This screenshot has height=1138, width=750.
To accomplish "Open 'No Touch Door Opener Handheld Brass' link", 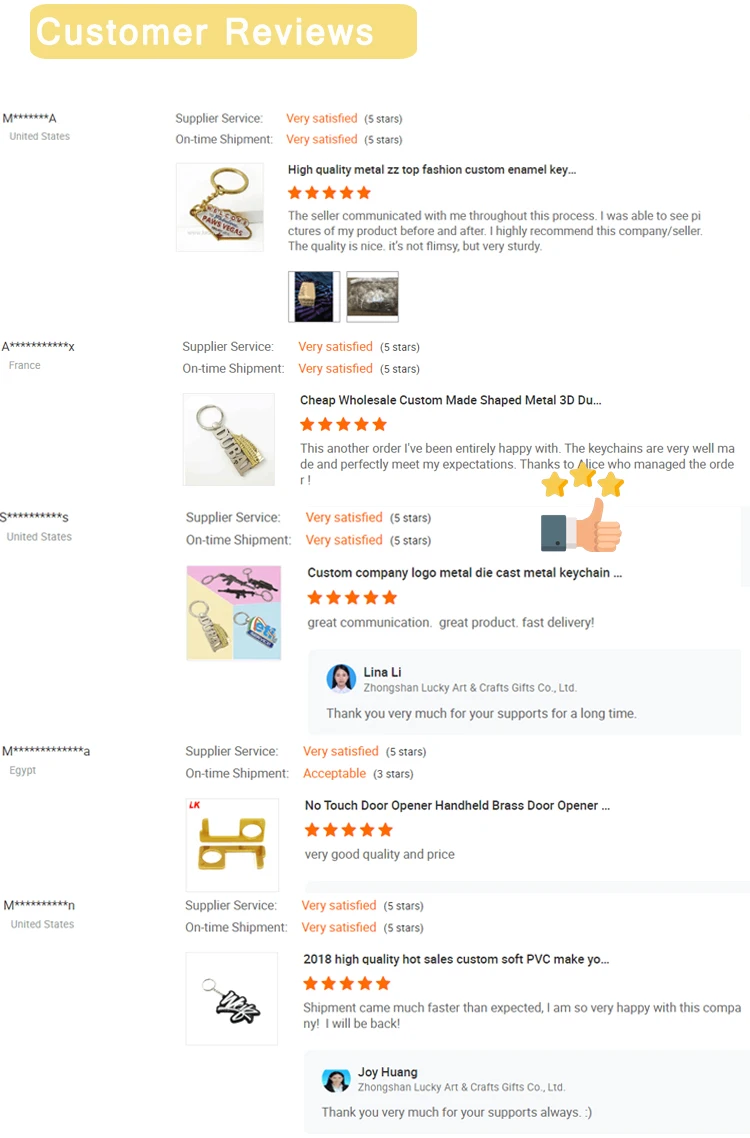I will 457,805.
